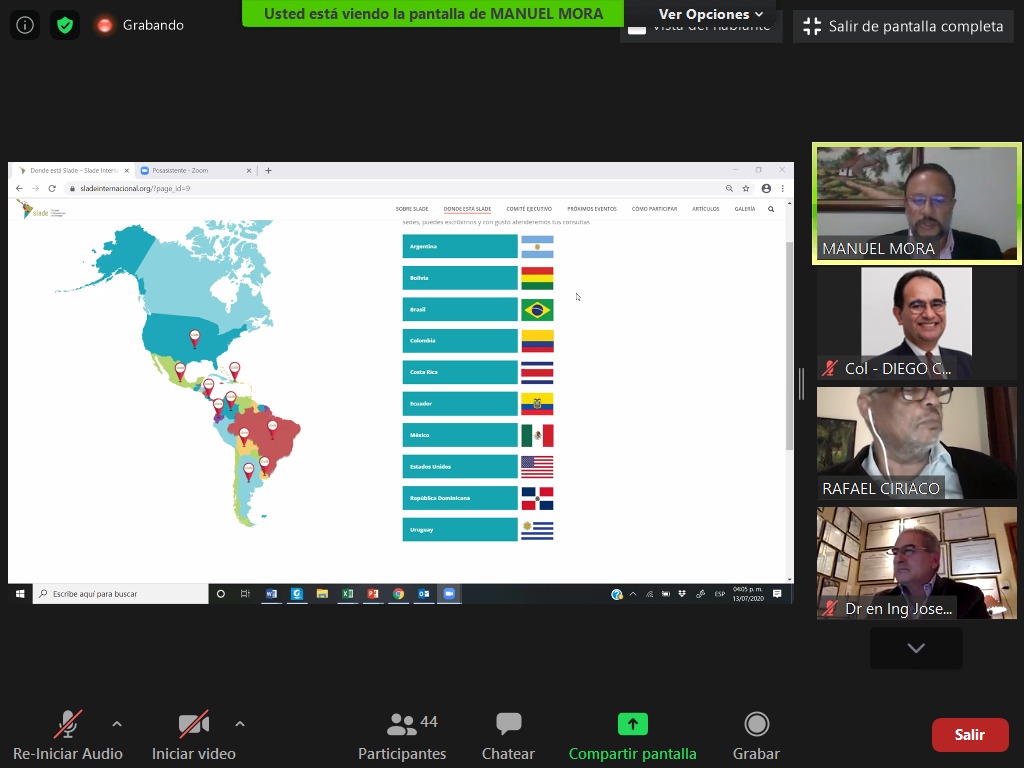Open Excel from the taskbar

347,594
